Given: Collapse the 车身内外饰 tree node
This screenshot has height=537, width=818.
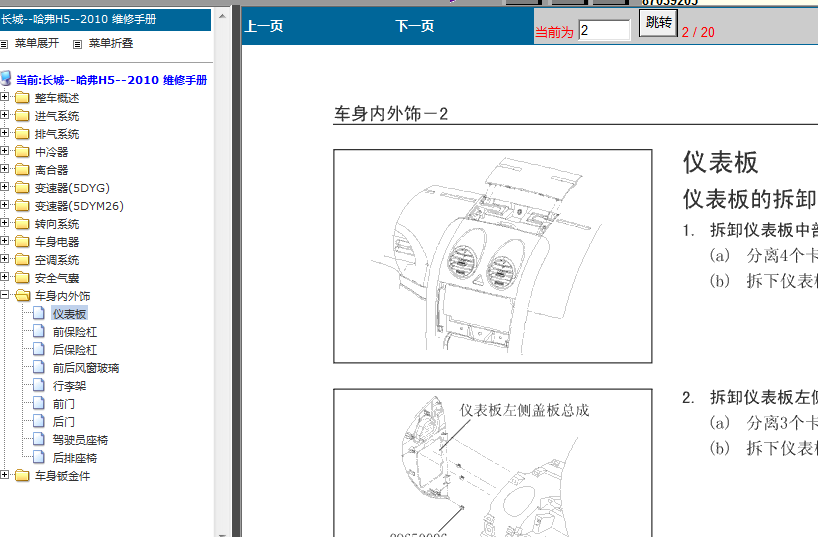Looking at the screenshot, I should [4, 295].
